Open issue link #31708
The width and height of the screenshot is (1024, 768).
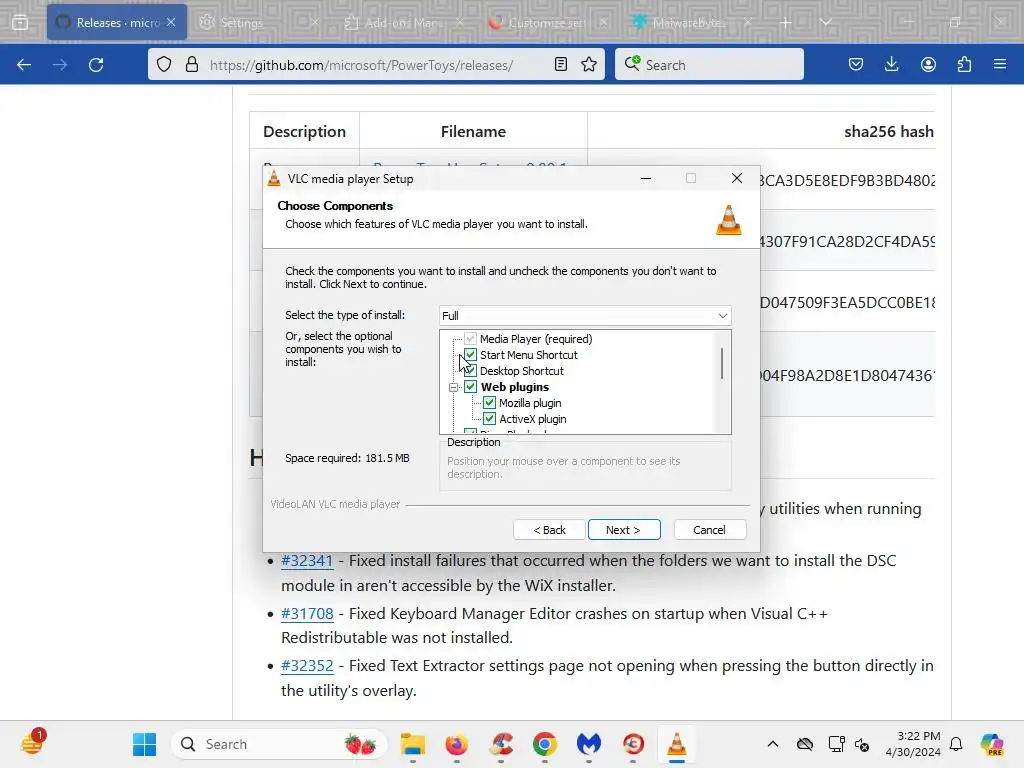(307, 614)
